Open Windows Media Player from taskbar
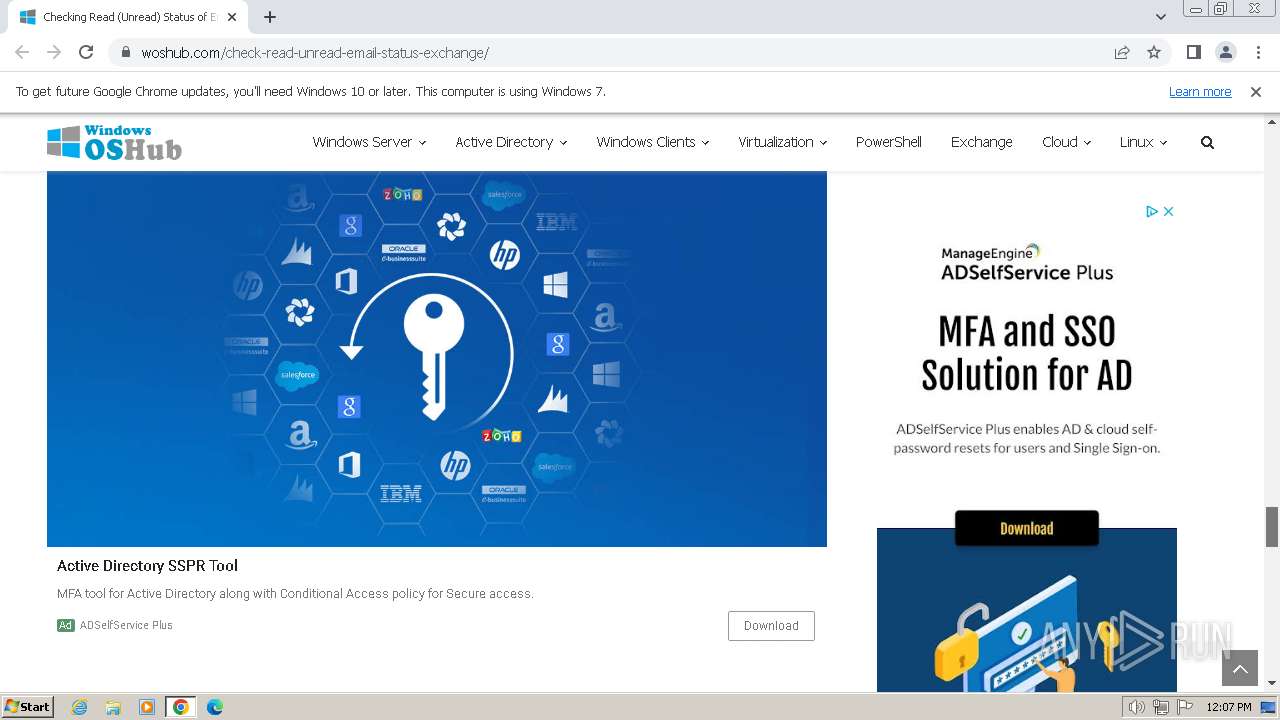 [x=147, y=707]
